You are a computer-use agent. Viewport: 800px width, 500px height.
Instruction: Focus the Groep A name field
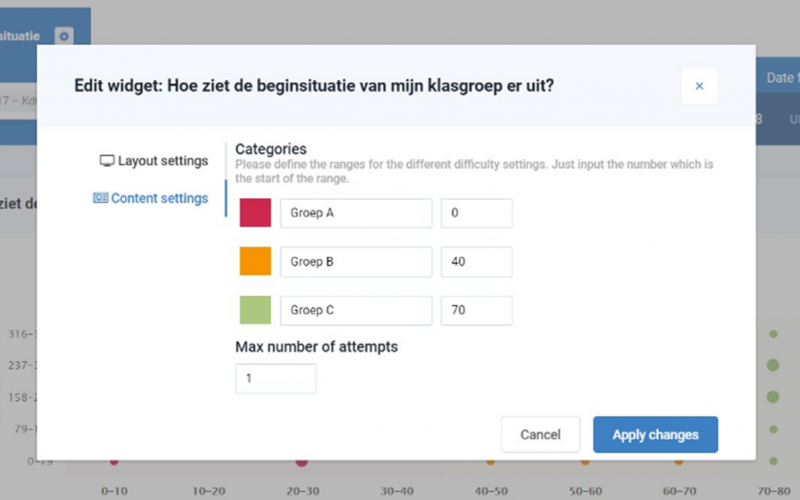(x=356, y=213)
